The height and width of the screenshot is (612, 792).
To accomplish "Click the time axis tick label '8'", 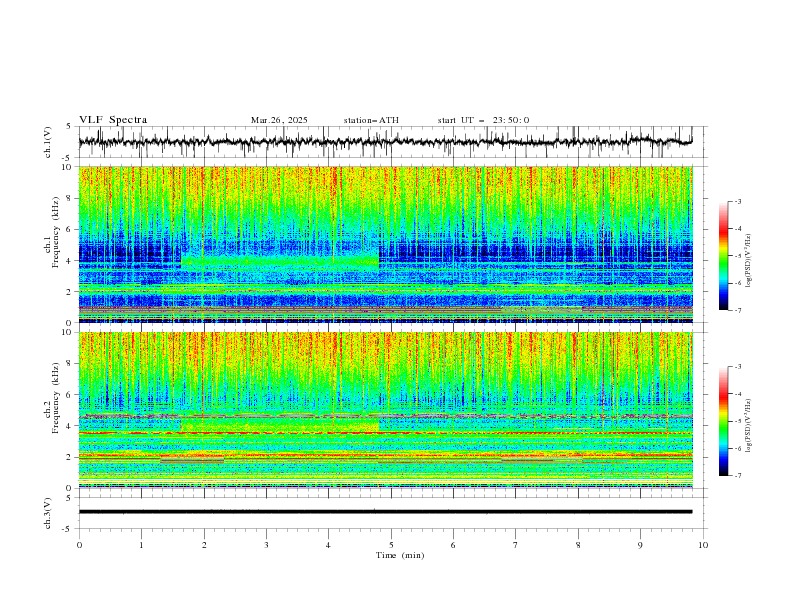I will [x=578, y=545].
